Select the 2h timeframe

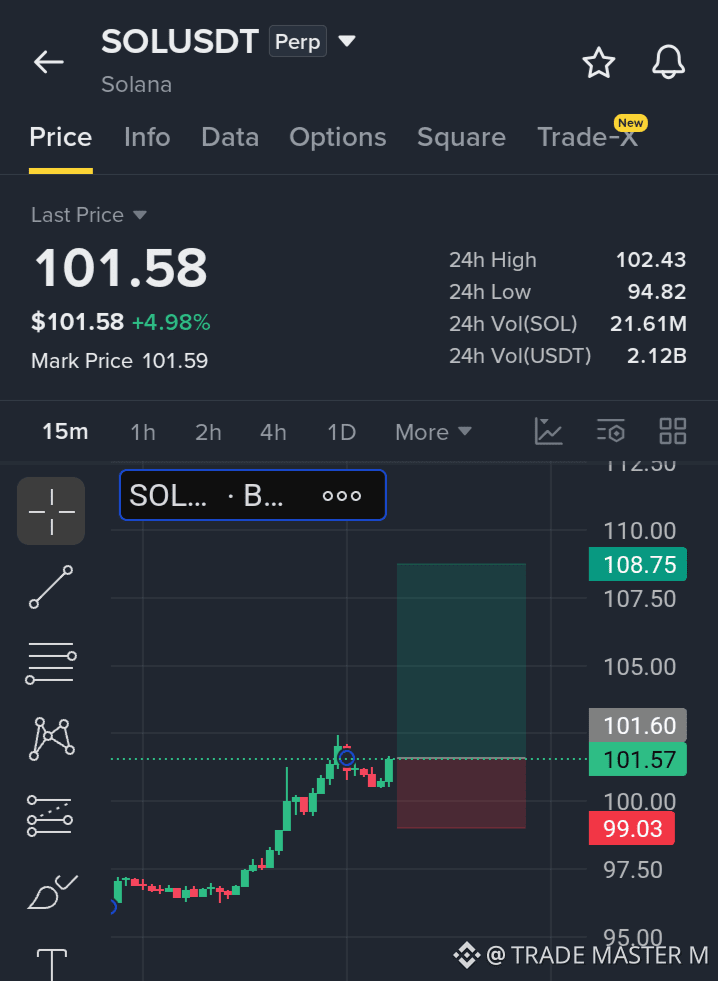point(208,432)
